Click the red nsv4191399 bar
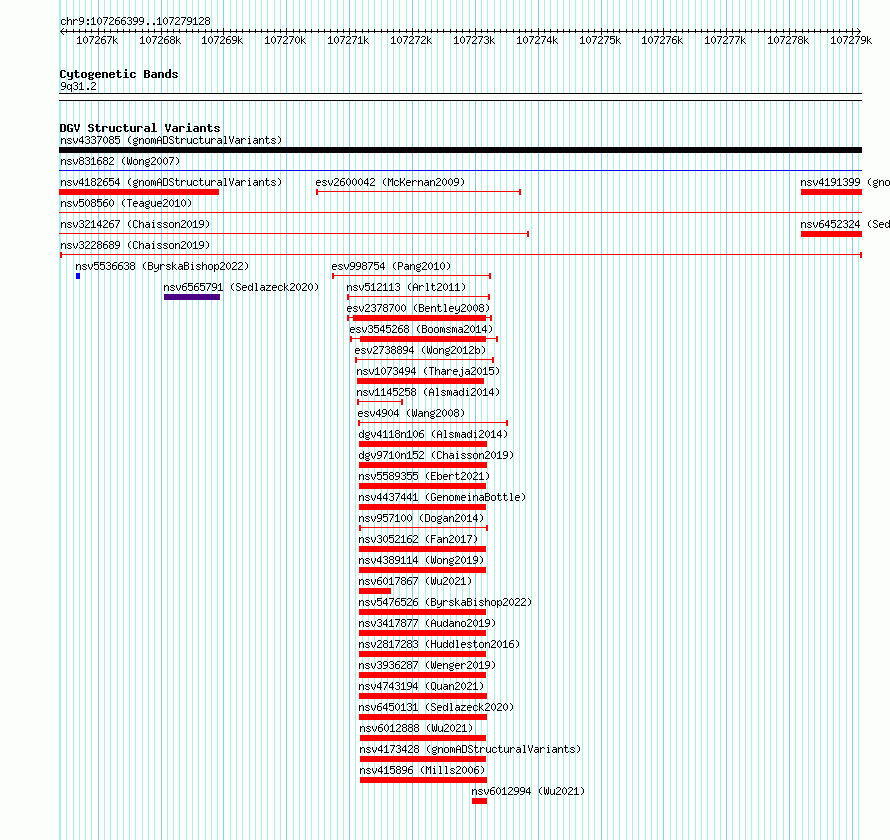The height and width of the screenshot is (840, 890). point(832,192)
